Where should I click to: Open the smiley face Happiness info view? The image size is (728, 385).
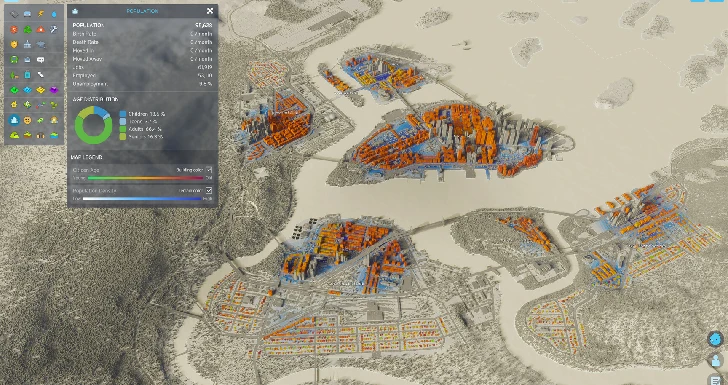(x=27, y=120)
